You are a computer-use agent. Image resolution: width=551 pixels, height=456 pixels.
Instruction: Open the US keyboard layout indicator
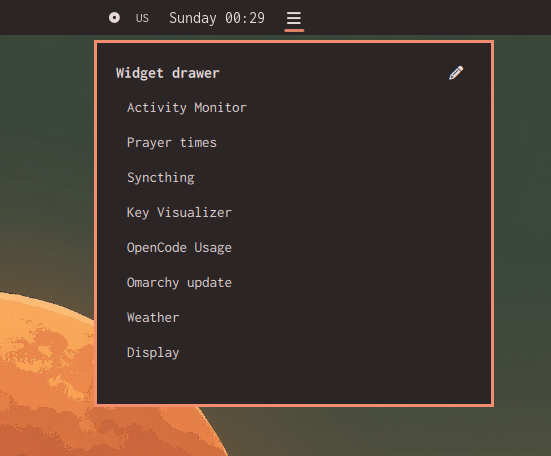coord(142,18)
